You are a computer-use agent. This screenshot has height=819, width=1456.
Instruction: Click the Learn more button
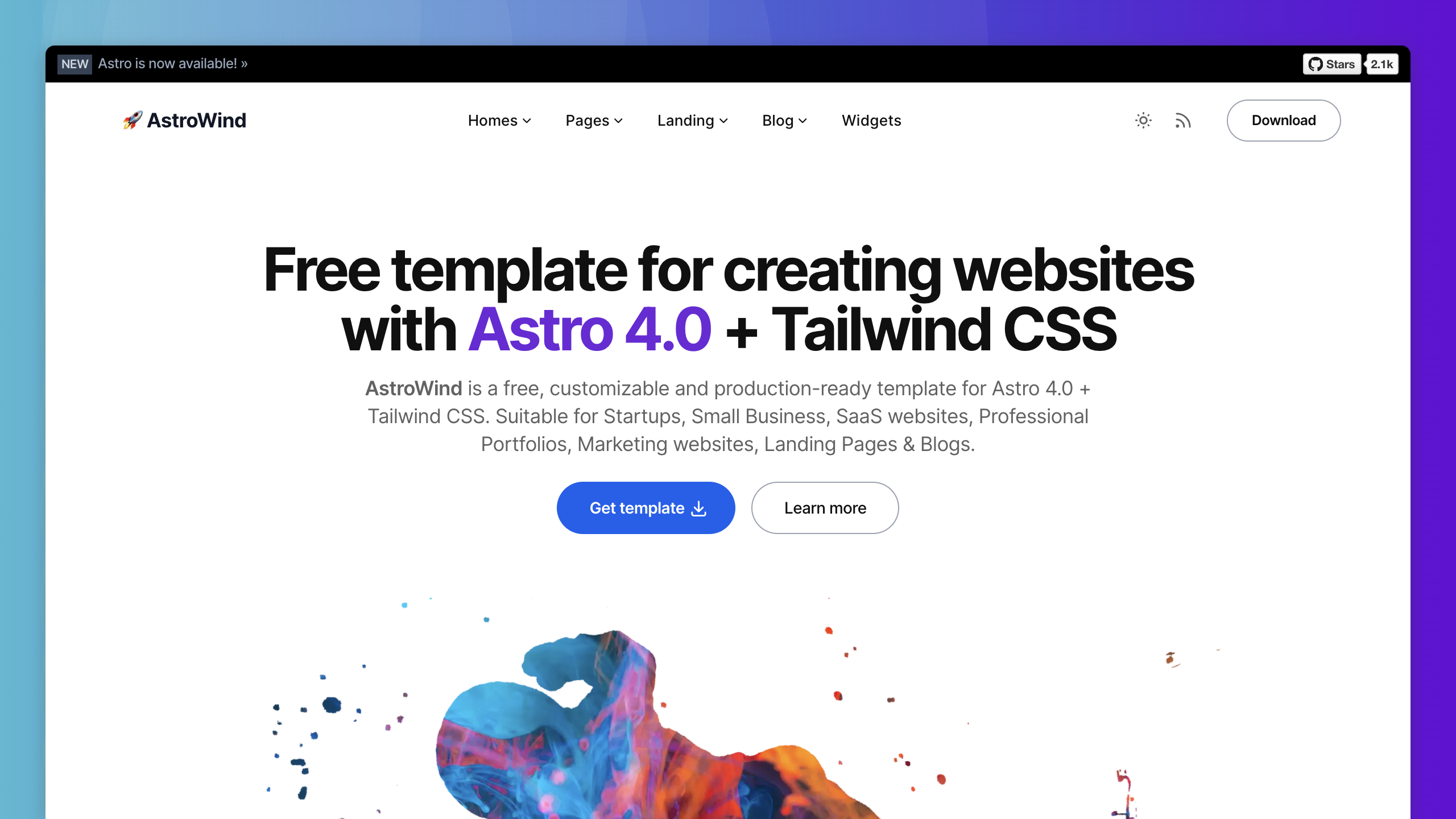[825, 508]
